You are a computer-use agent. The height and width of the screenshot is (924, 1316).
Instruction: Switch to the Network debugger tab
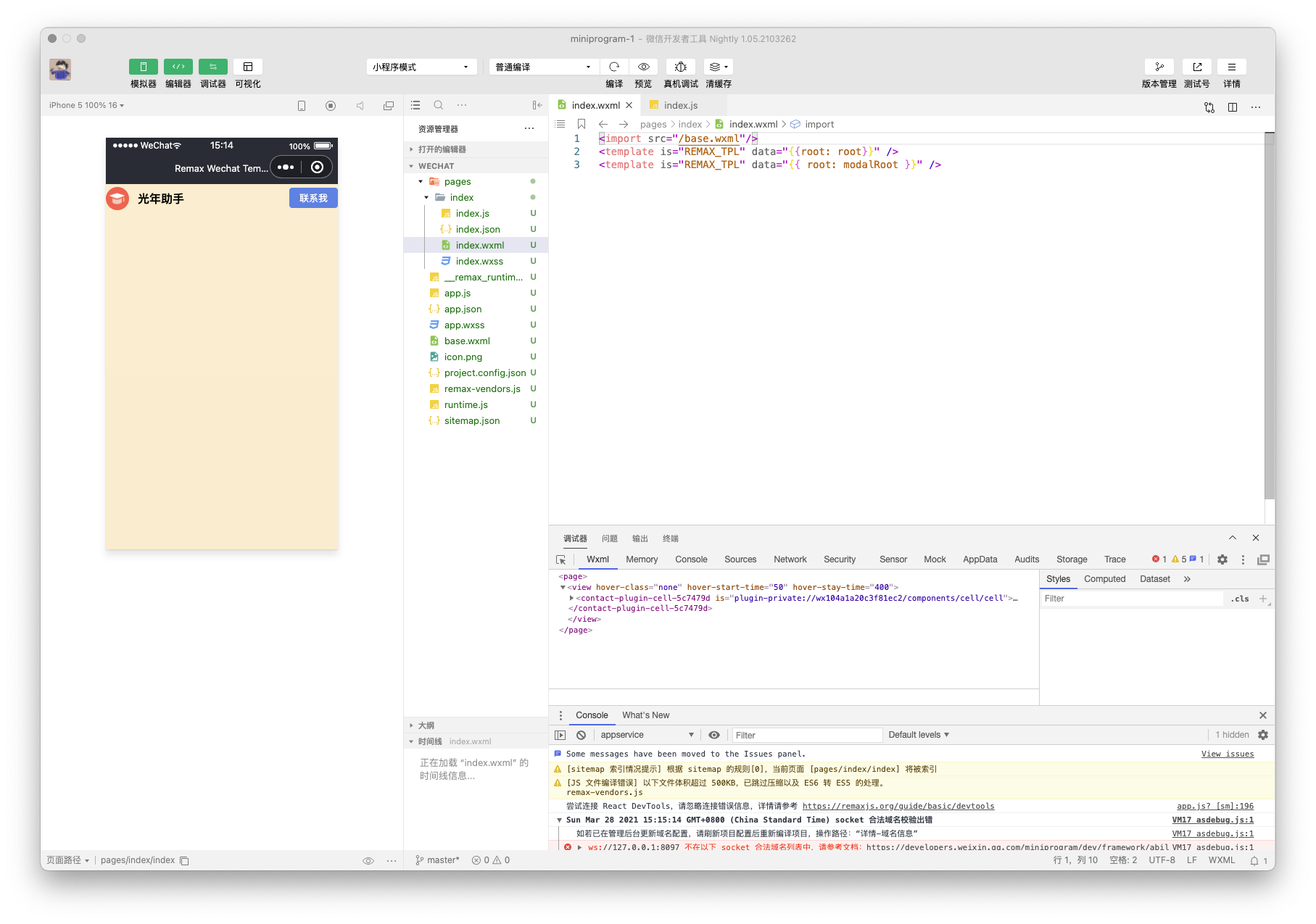point(790,559)
